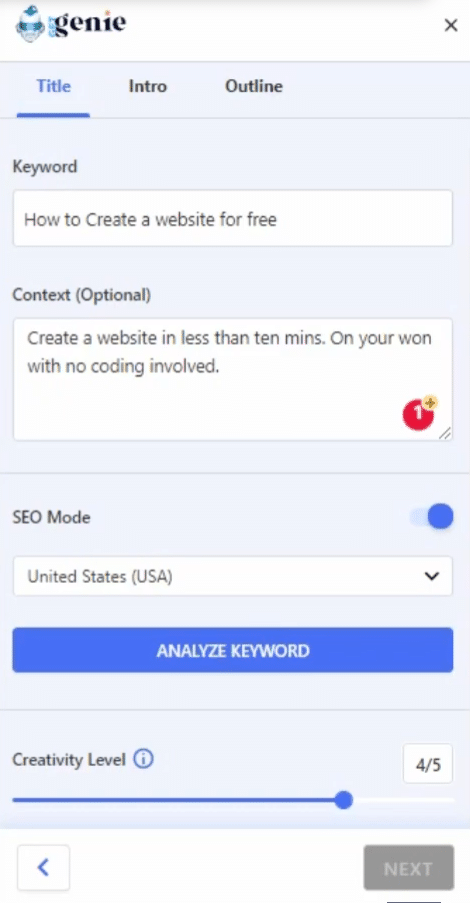The image size is (470, 903).
Task: Click the Creativity Level slider handle
Action: click(x=344, y=800)
